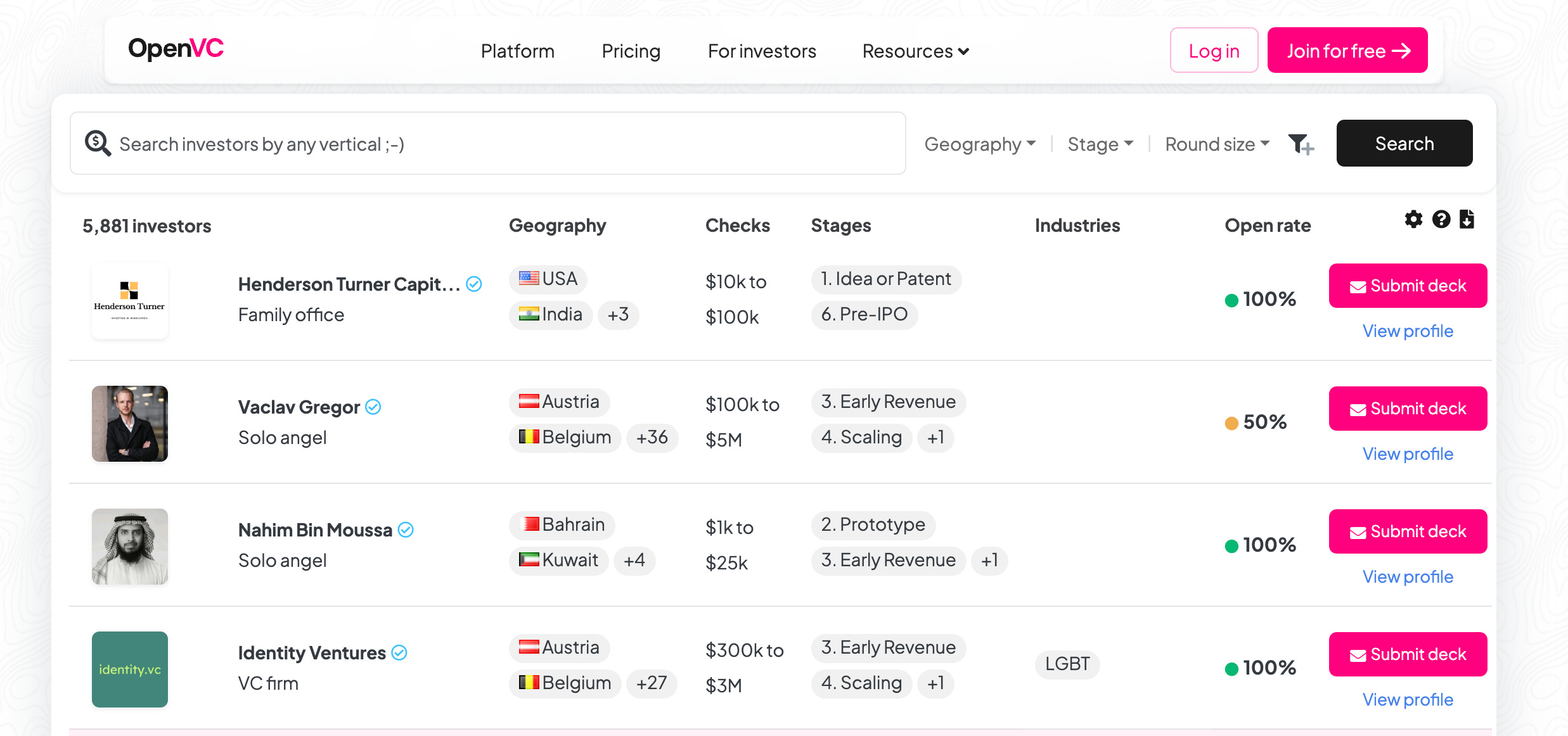Expand the Geography filter dropdown
The height and width of the screenshot is (736, 1568).
980,144
